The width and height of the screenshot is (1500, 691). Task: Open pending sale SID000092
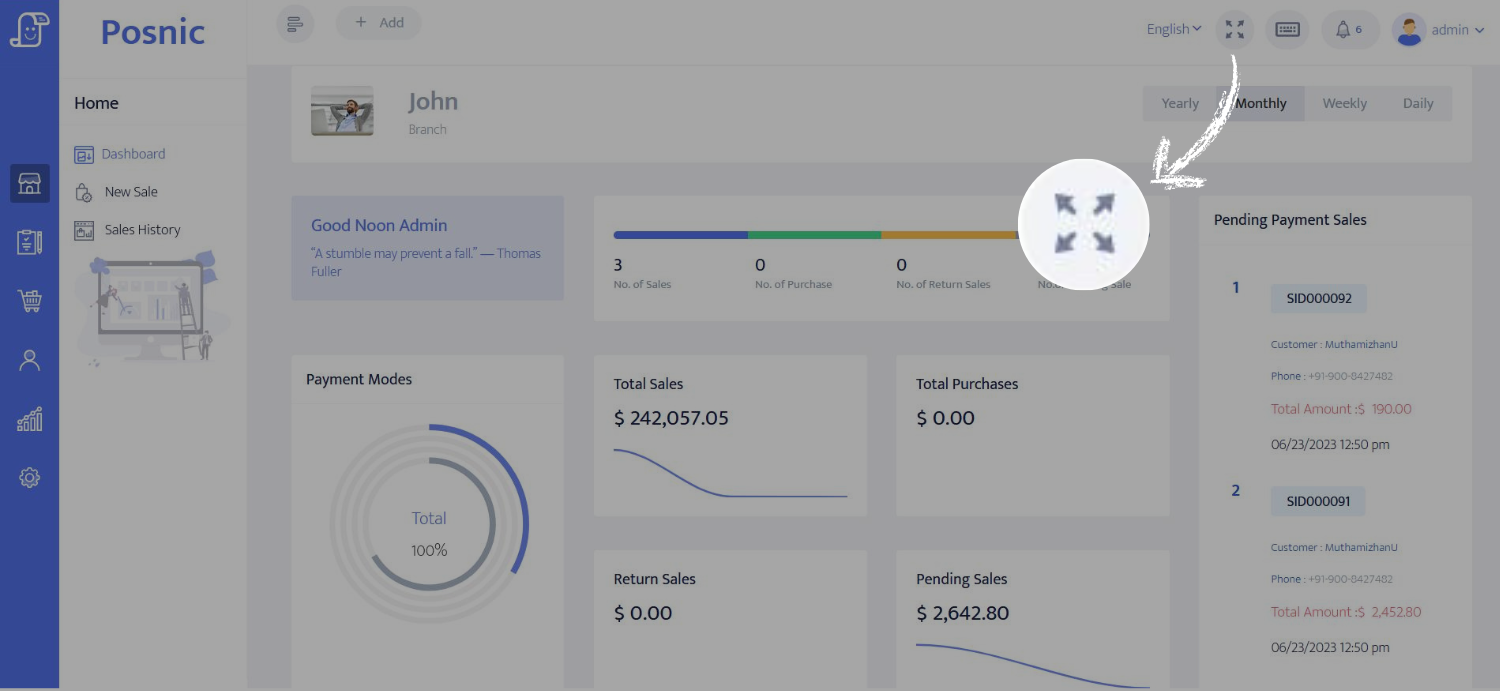[1318, 299]
